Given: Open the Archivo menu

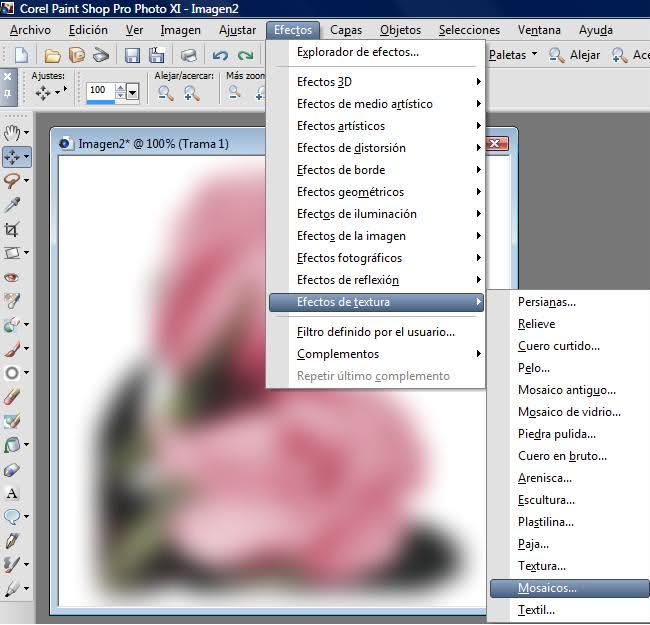Looking at the screenshot, I should coord(30,30).
